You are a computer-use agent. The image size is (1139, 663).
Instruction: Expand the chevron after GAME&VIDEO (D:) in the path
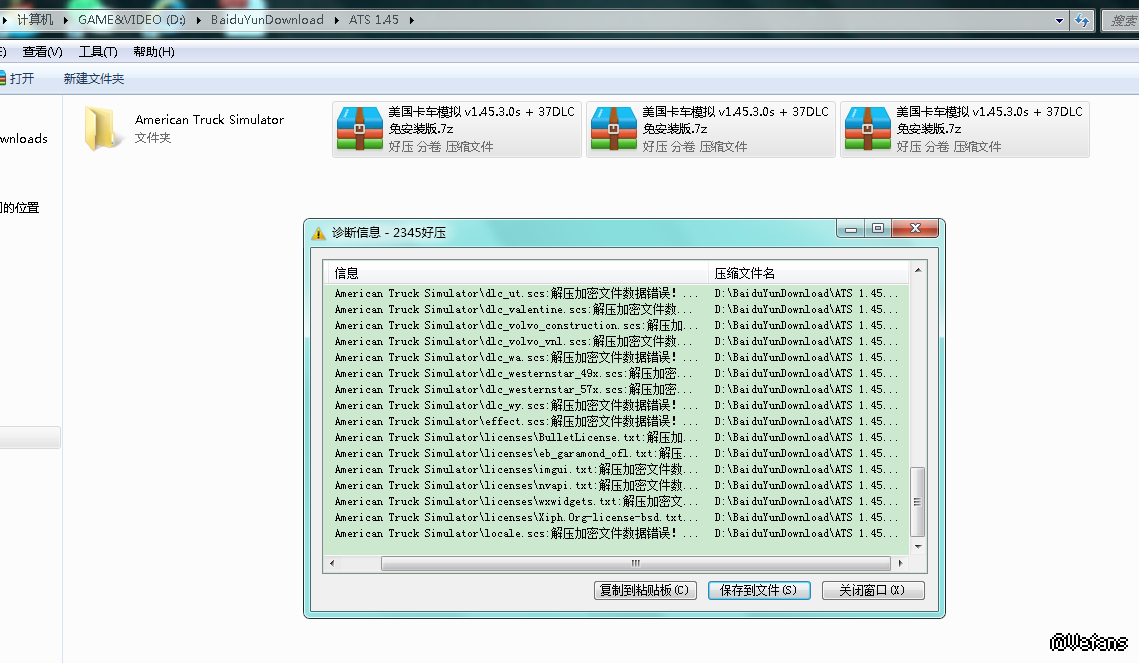[198, 20]
